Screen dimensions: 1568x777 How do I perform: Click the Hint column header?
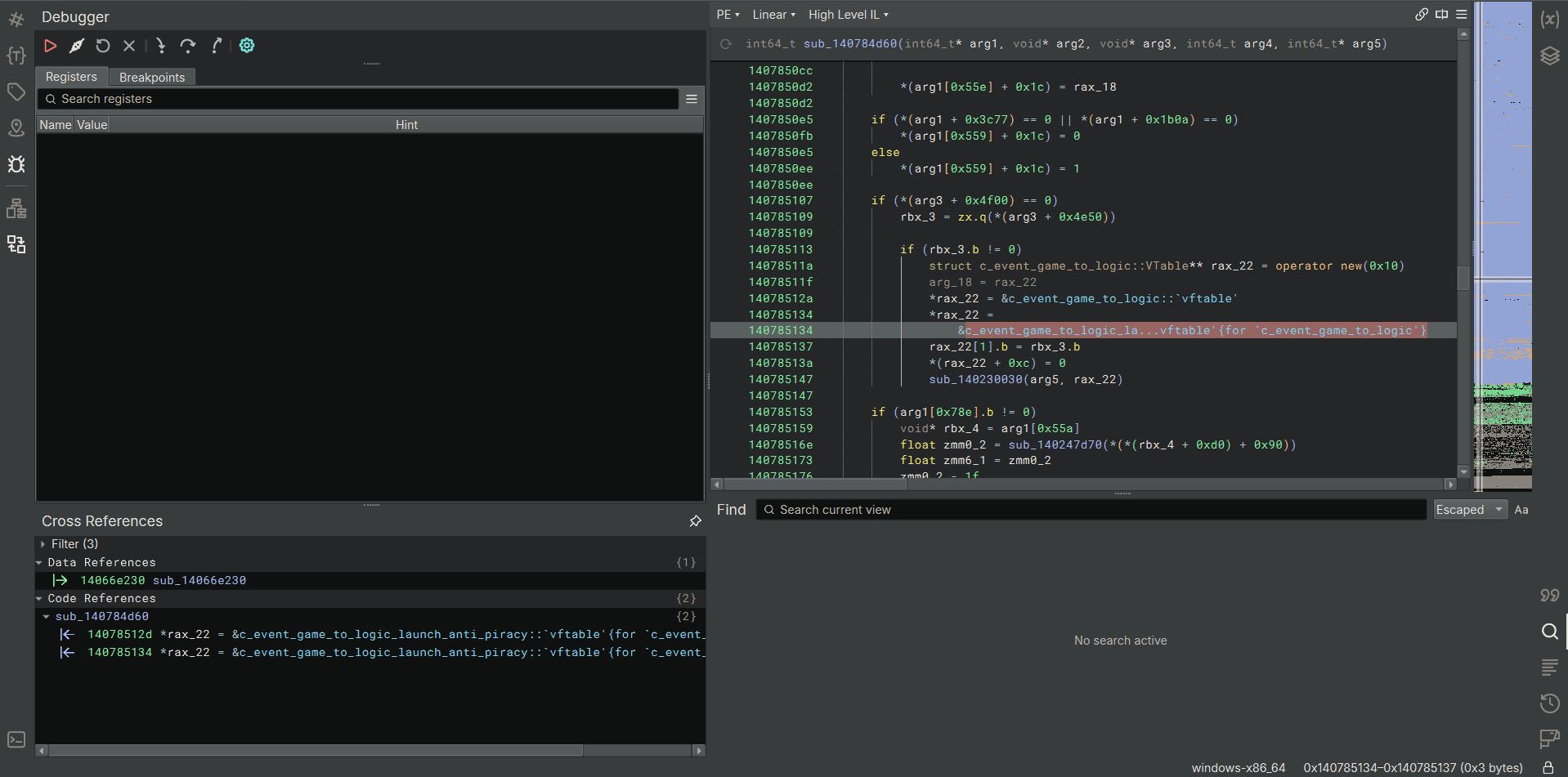pyautogui.click(x=406, y=125)
